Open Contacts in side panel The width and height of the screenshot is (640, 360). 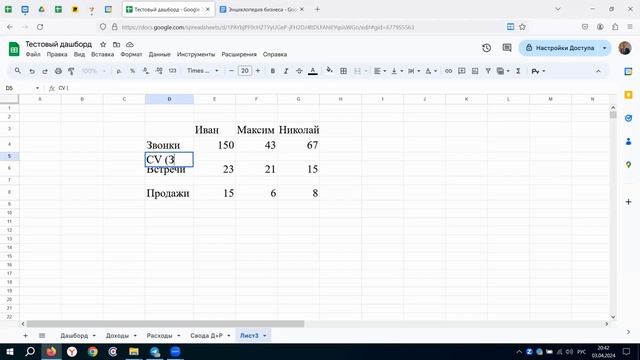629,141
